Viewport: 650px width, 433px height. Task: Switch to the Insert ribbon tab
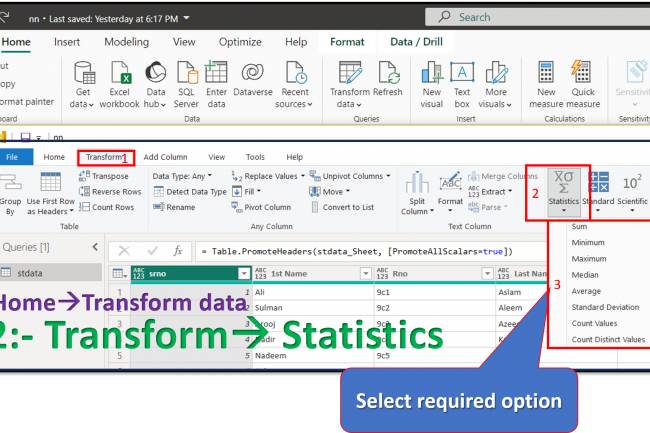coord(67,42)
